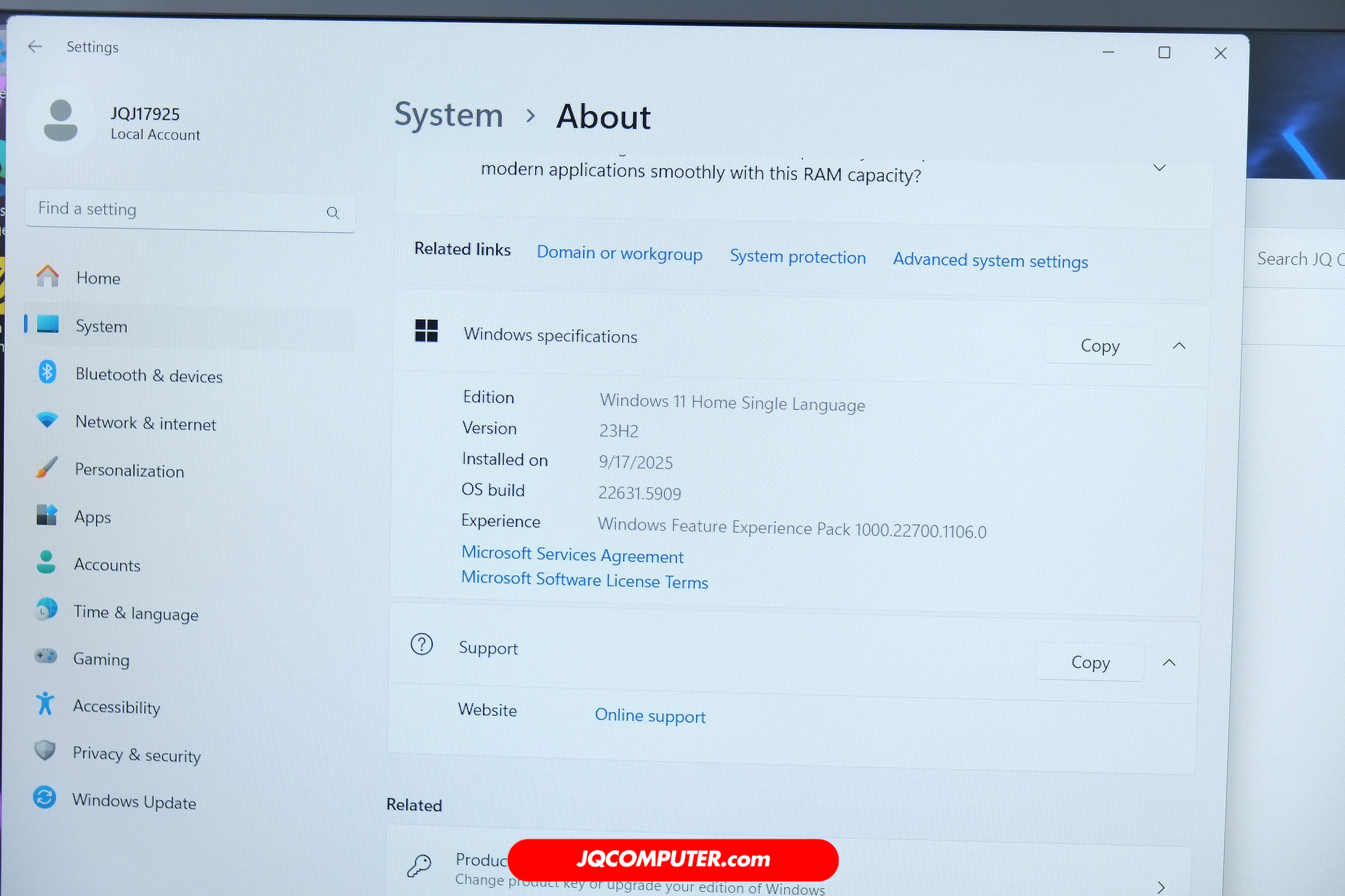Collapse the Windows specifications section
This screenshot has width=1345, height=896.
(x=1179, y=346)
